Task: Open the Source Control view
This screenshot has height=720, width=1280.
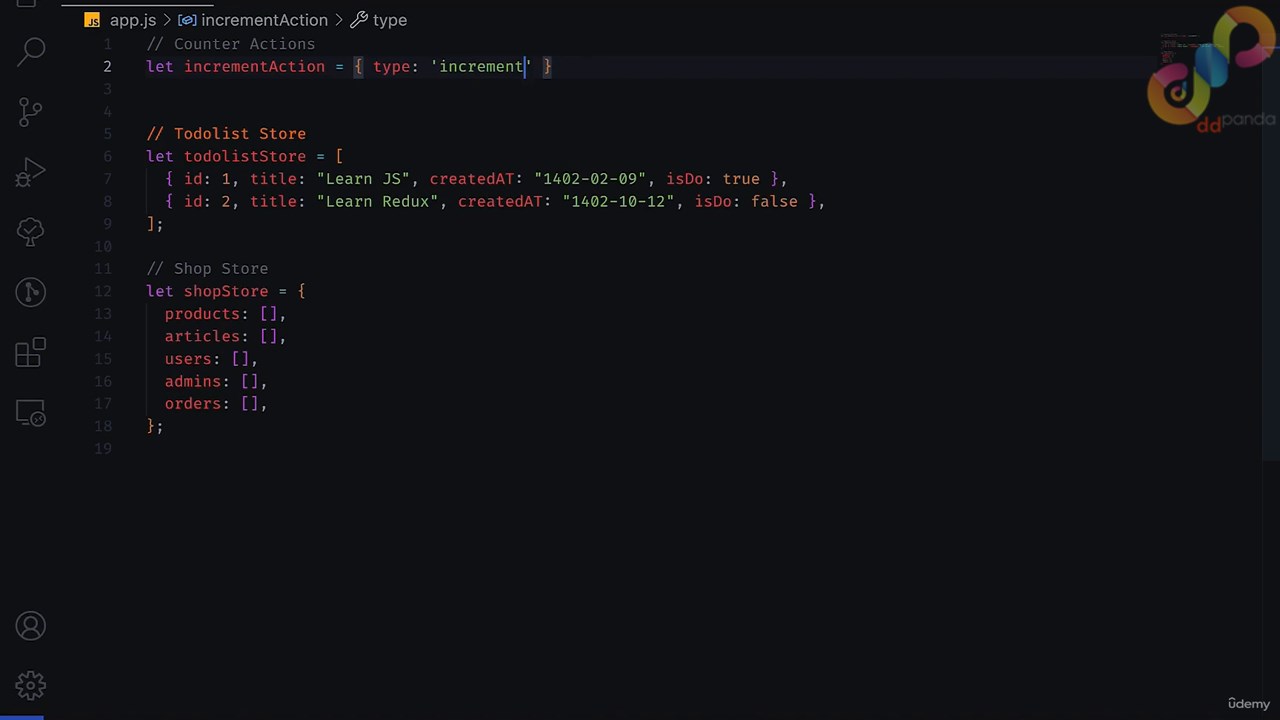Action: click(31, 111)
